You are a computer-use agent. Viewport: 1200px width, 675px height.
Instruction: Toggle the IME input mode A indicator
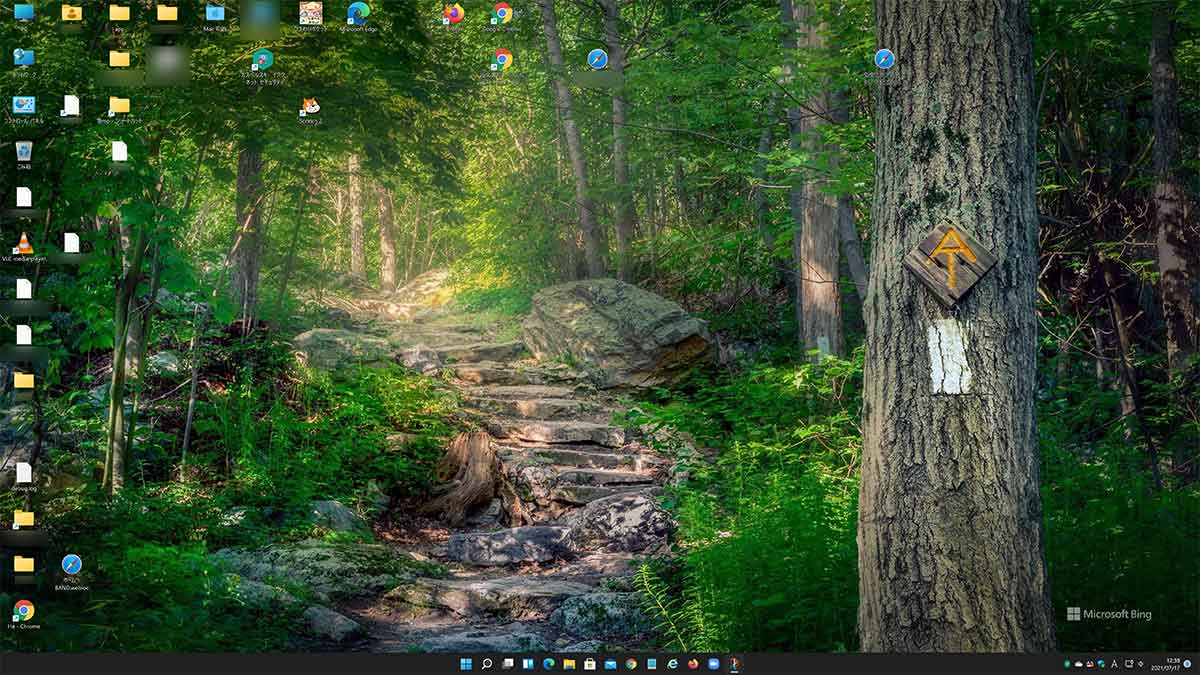coord(1114,664)
